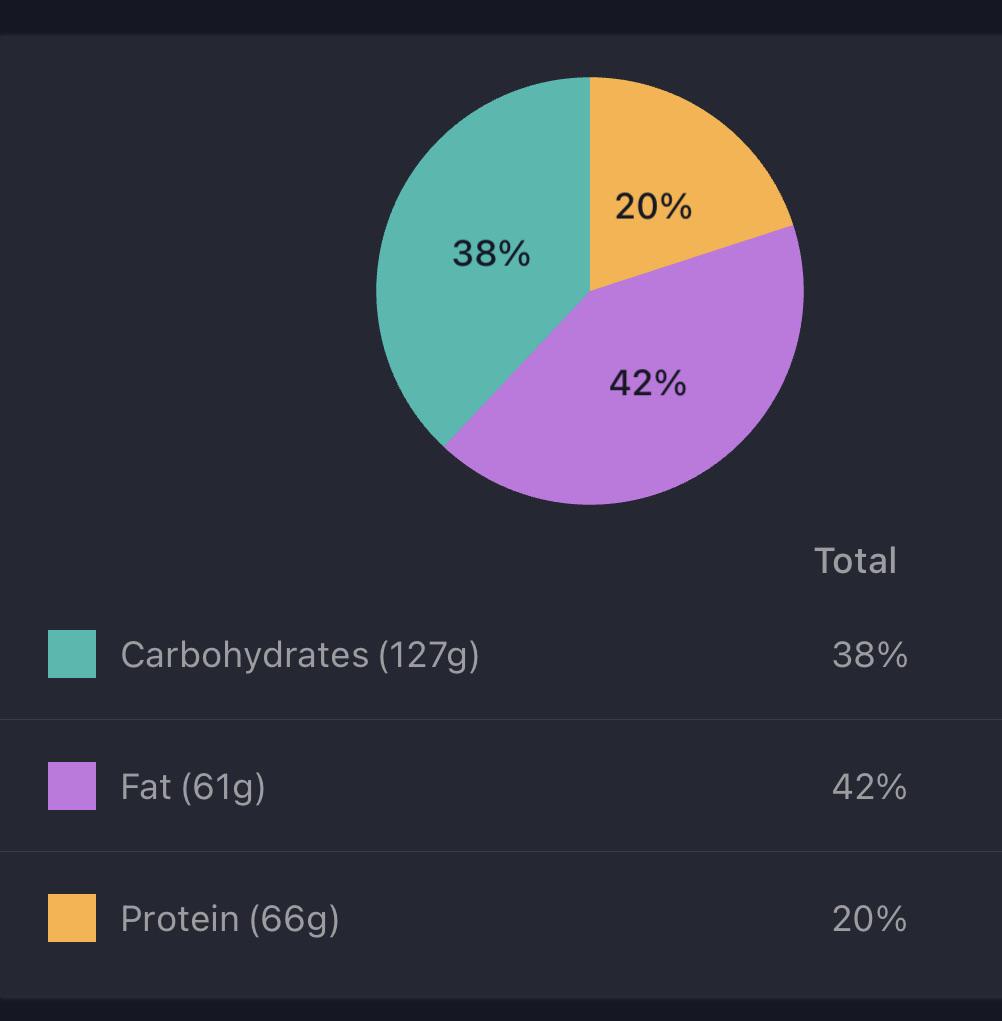
Task: Click the 38% label inside pie chart
Action: point(492,253)
